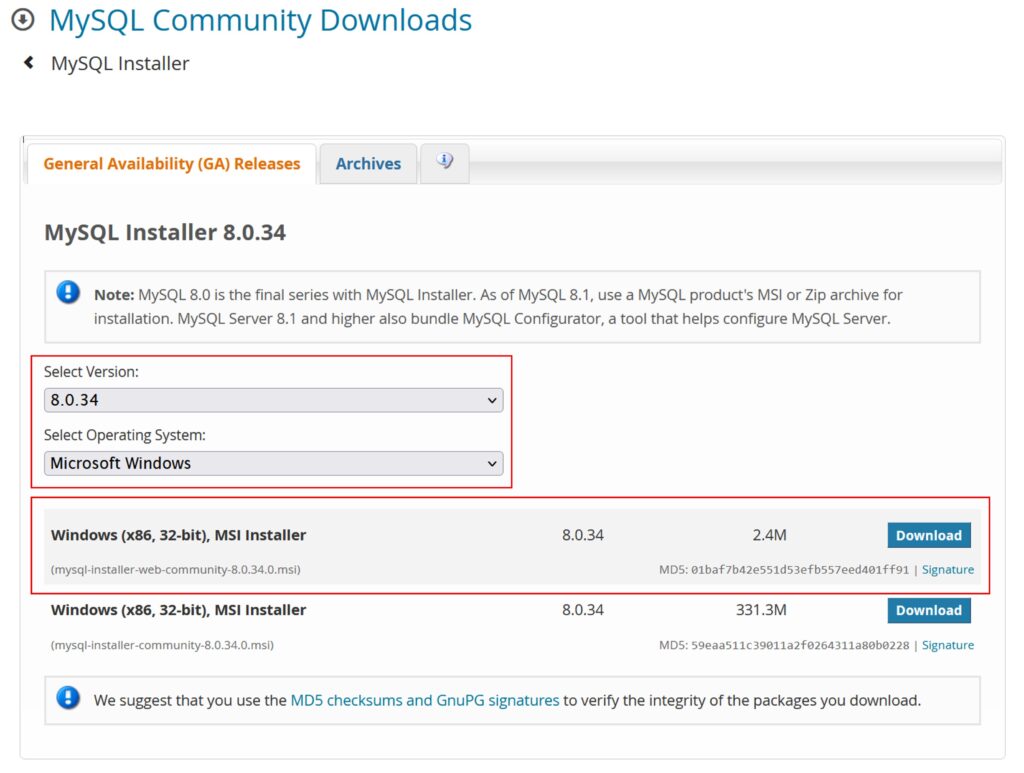Click the back arrow beside MySQL Installer
1024x773 pixels.
tap(29, 63)
